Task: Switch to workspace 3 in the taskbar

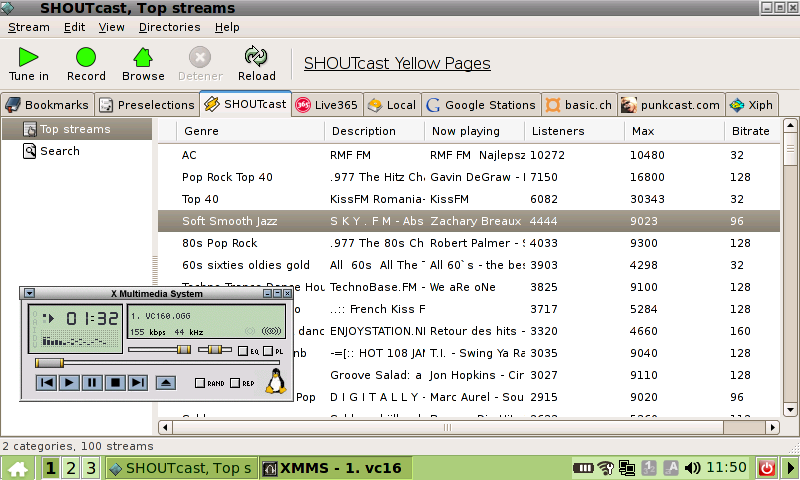Action: pyautogui.click(x=91, y=468)
